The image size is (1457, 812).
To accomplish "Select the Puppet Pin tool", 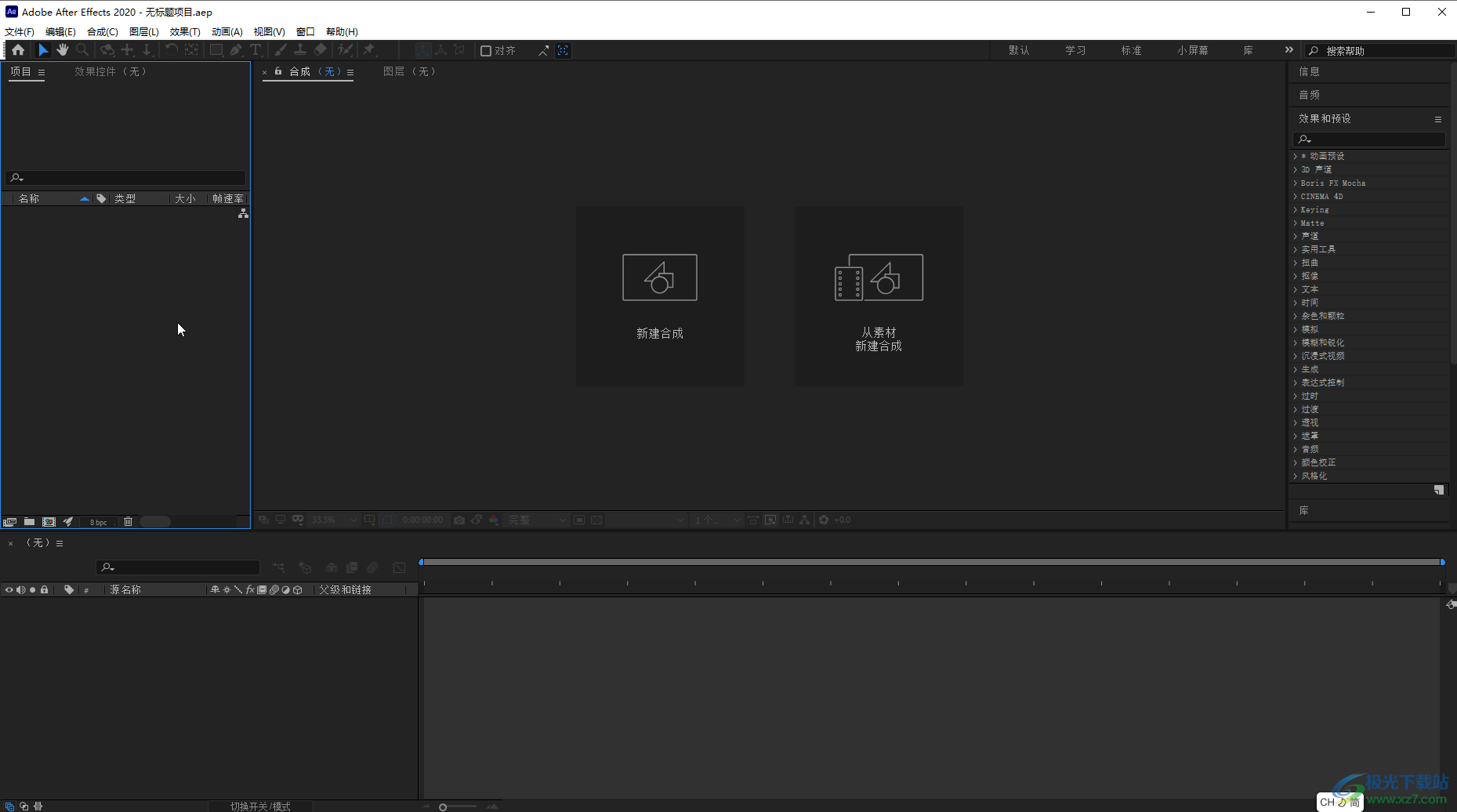I will pyautogui.click(x=369, y=50).
